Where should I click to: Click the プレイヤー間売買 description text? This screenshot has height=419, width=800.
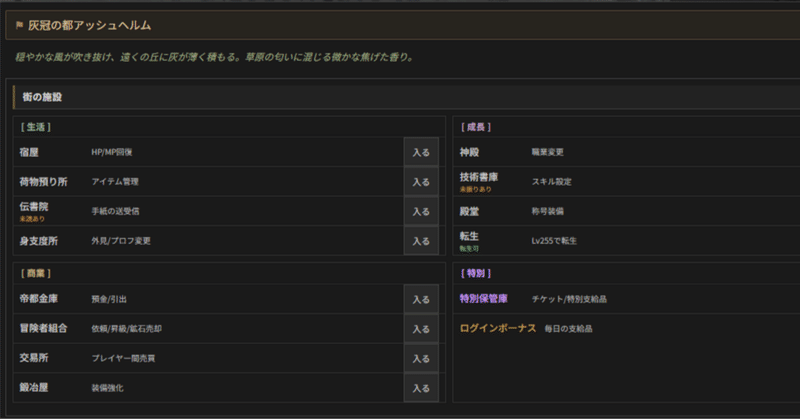click(x=123, y=358)
